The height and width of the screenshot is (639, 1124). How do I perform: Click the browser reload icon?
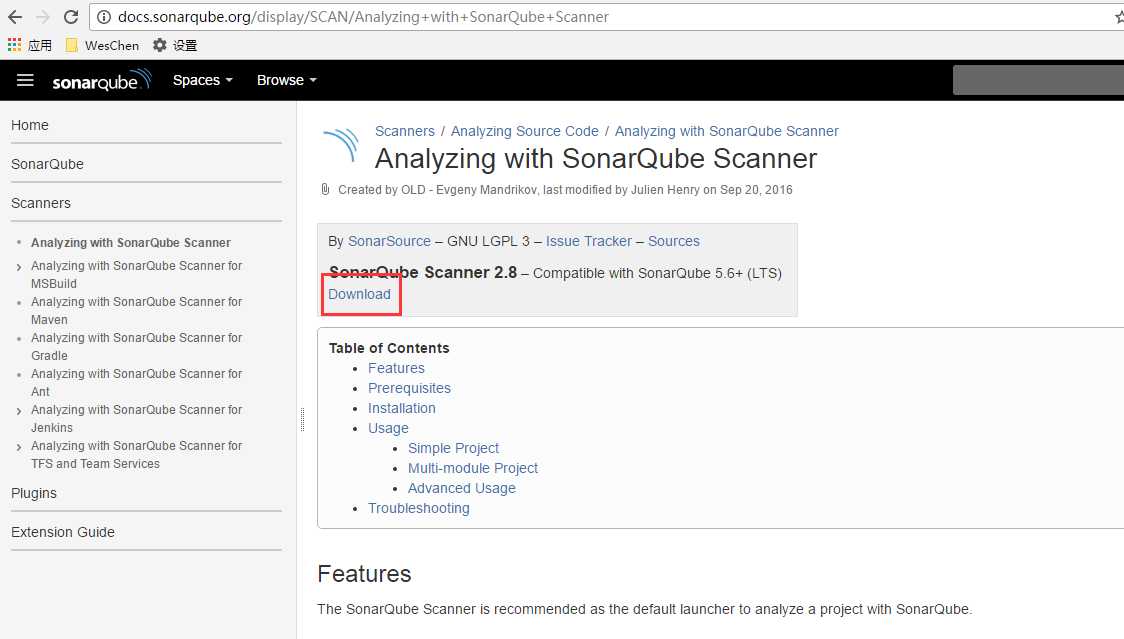pyautogui.click(x=70, y=16)
